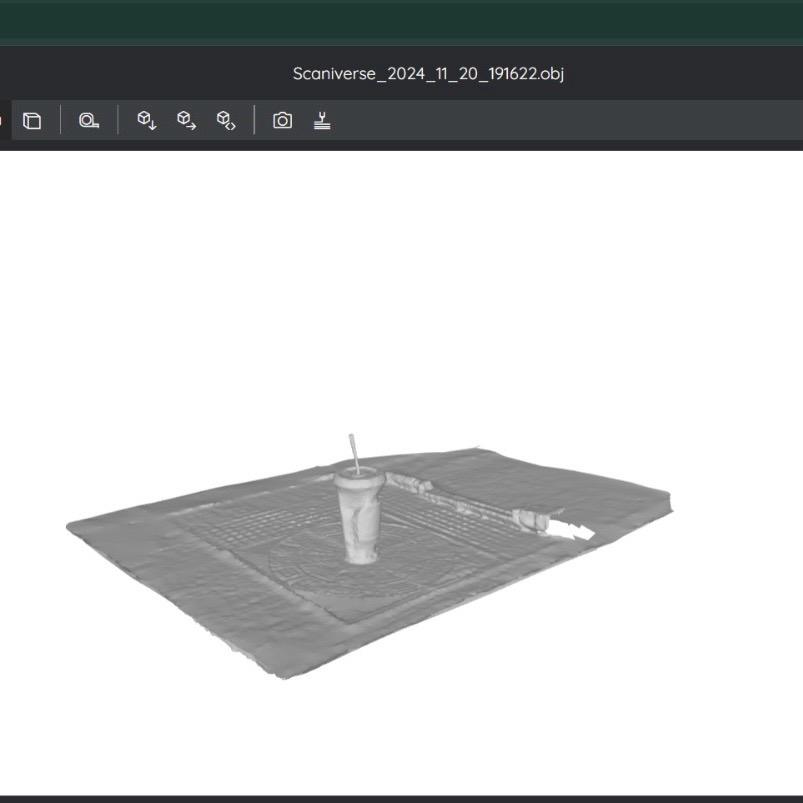Set up direction with the right-arrow cube icon
The image size is (803, 803).
click(186, 120)
